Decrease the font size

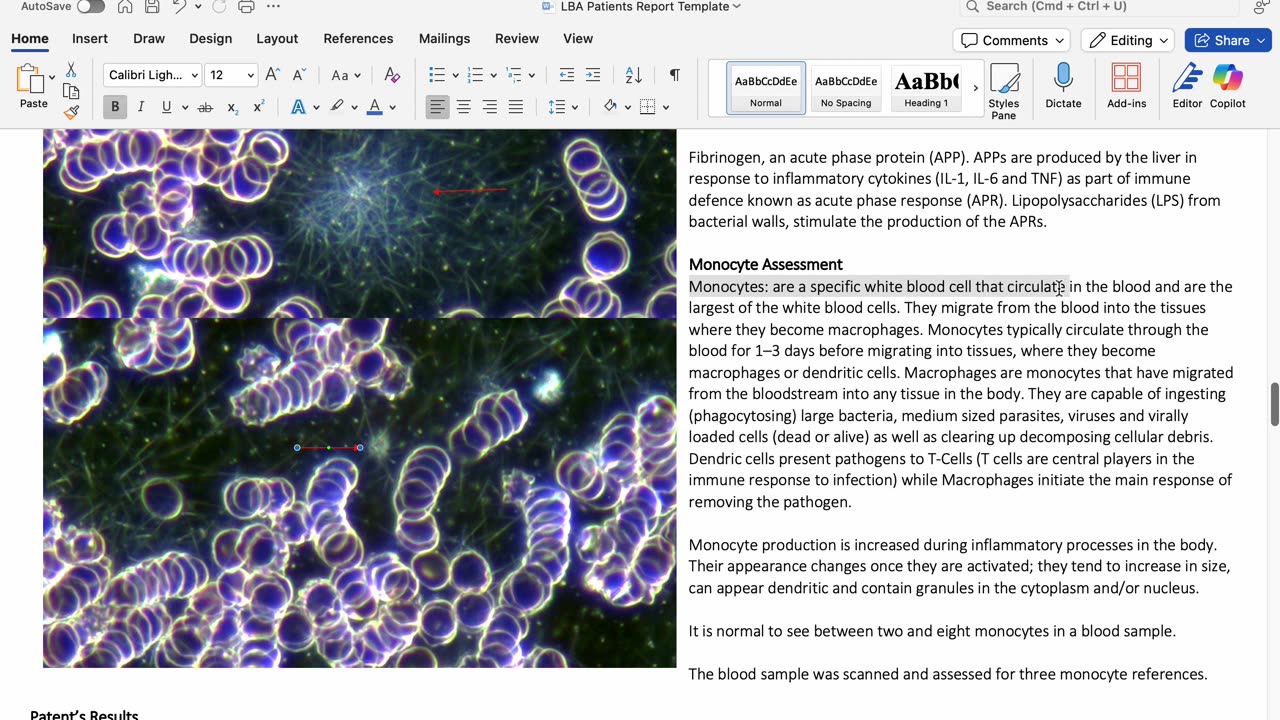(x=299, y=75)
